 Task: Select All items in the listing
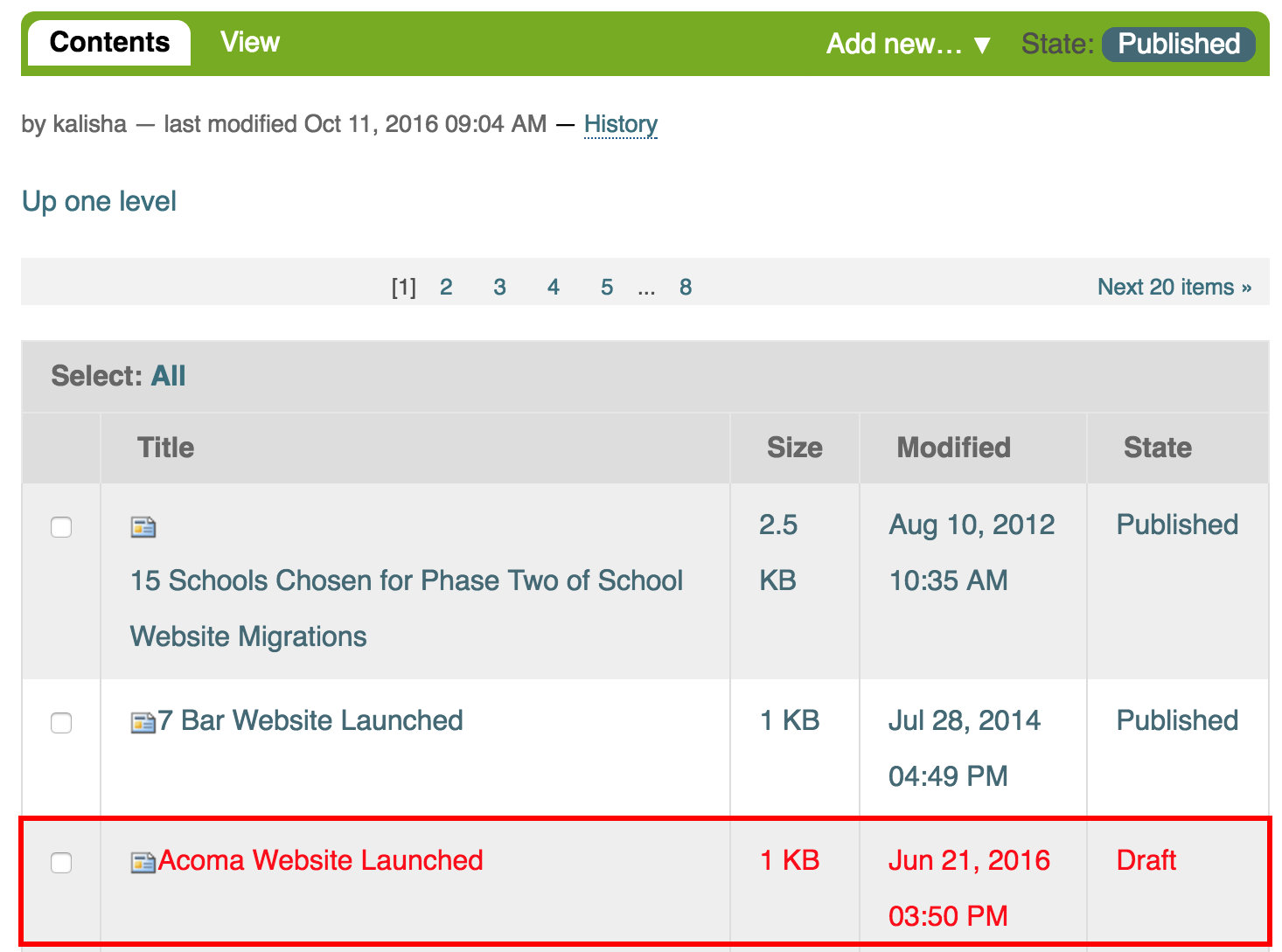[x=169, y=376]
